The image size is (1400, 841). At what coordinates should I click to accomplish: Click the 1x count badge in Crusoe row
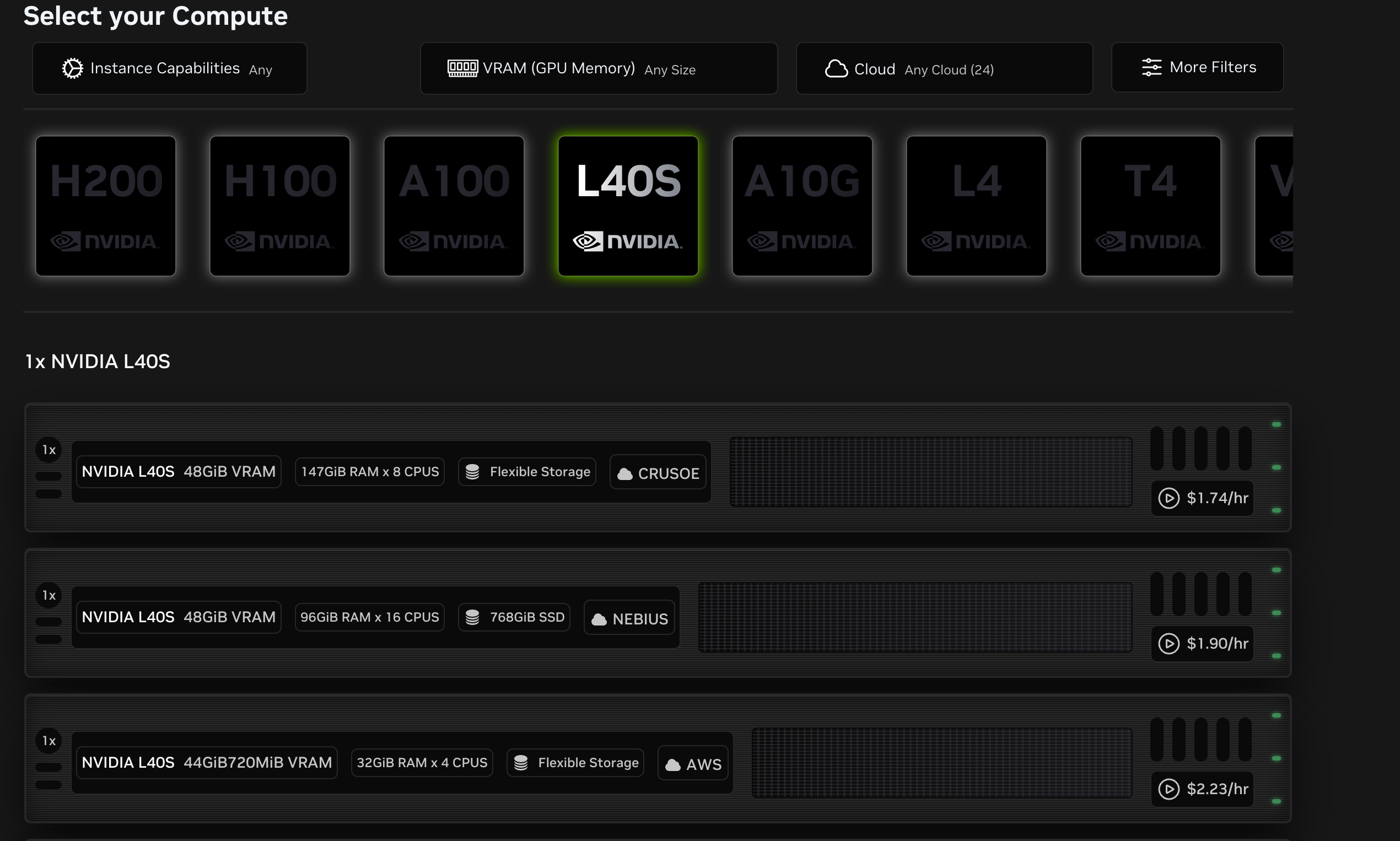(x=49, y=450)
